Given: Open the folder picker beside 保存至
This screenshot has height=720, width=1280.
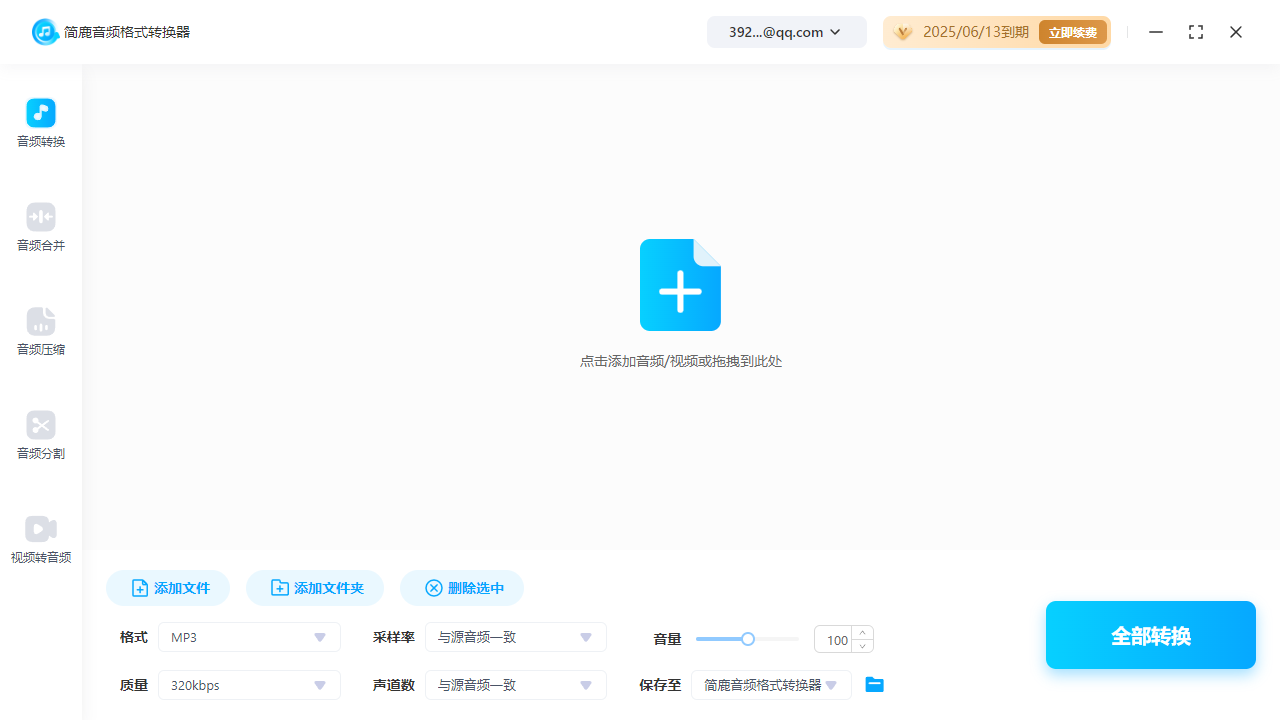Looking at the screenshot, I should [874, 684].
